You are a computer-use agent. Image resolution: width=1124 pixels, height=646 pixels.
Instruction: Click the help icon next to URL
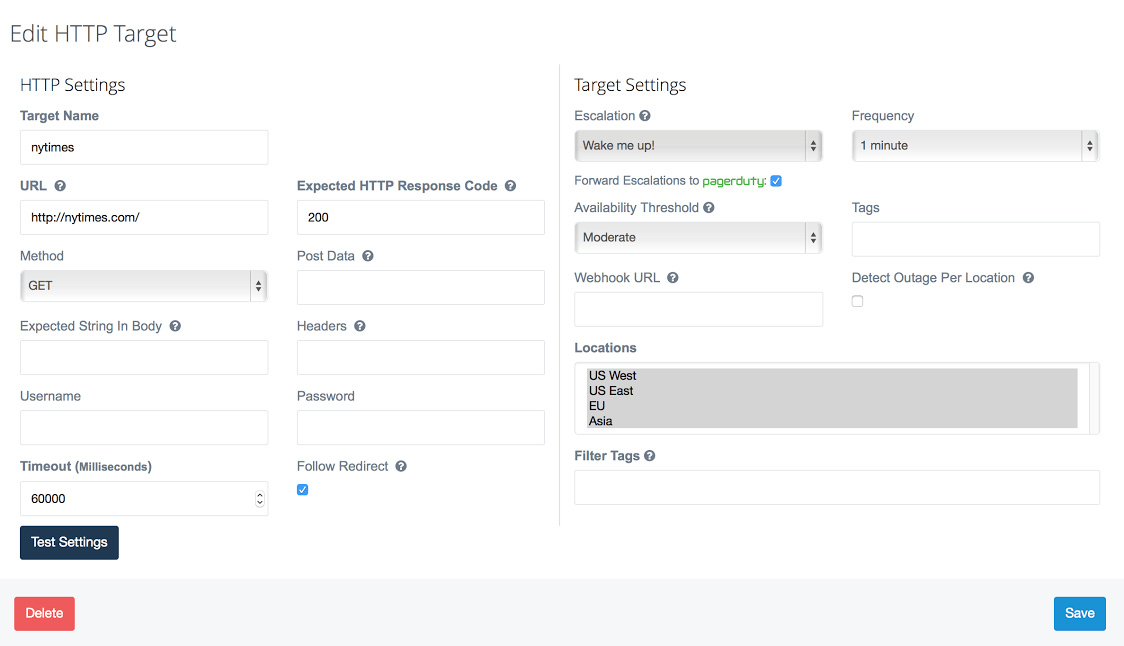60,186
